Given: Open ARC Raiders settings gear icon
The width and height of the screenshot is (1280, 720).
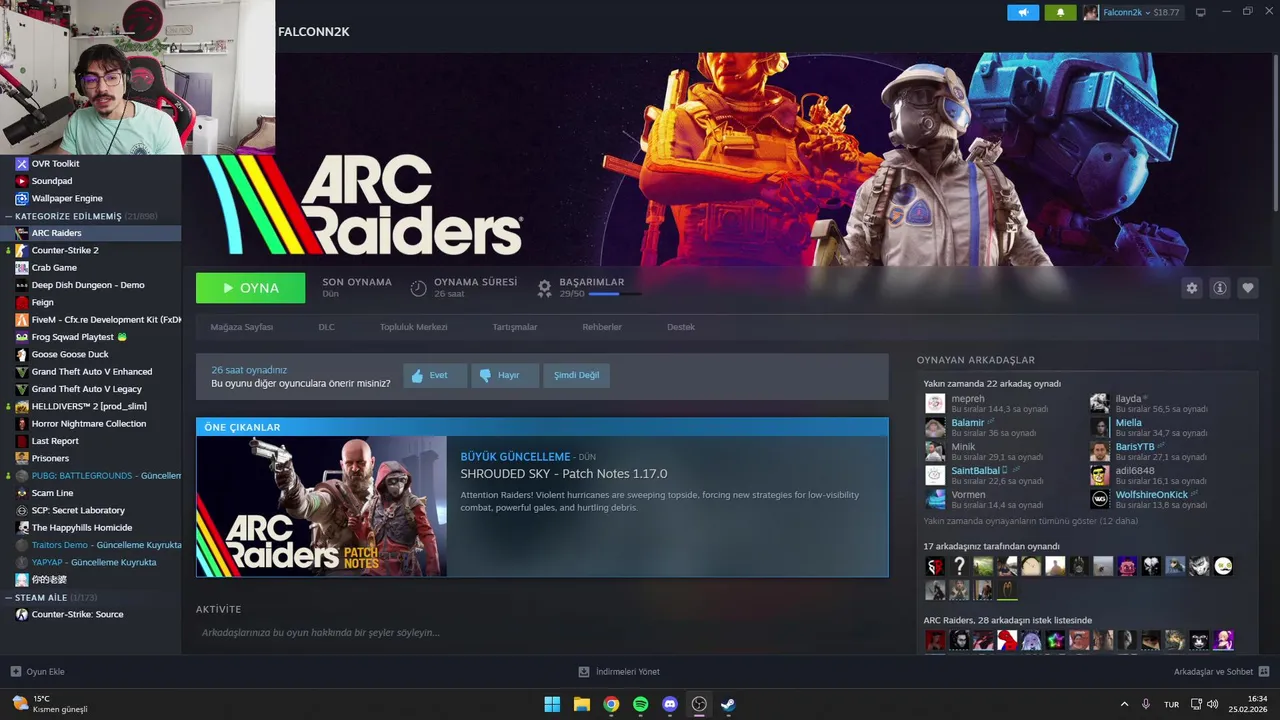Looking at the screenshot, I should pos(1191,288).
